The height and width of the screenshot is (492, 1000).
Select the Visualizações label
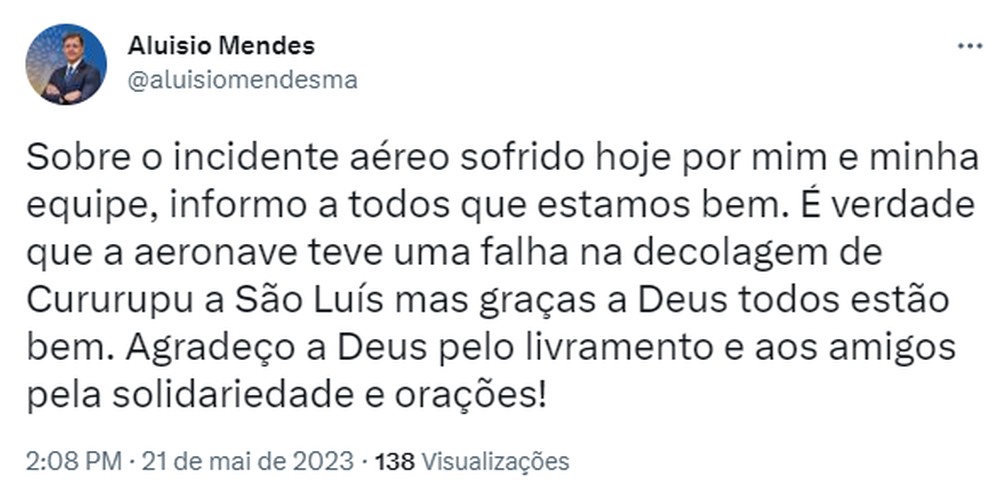pos(496,461)
